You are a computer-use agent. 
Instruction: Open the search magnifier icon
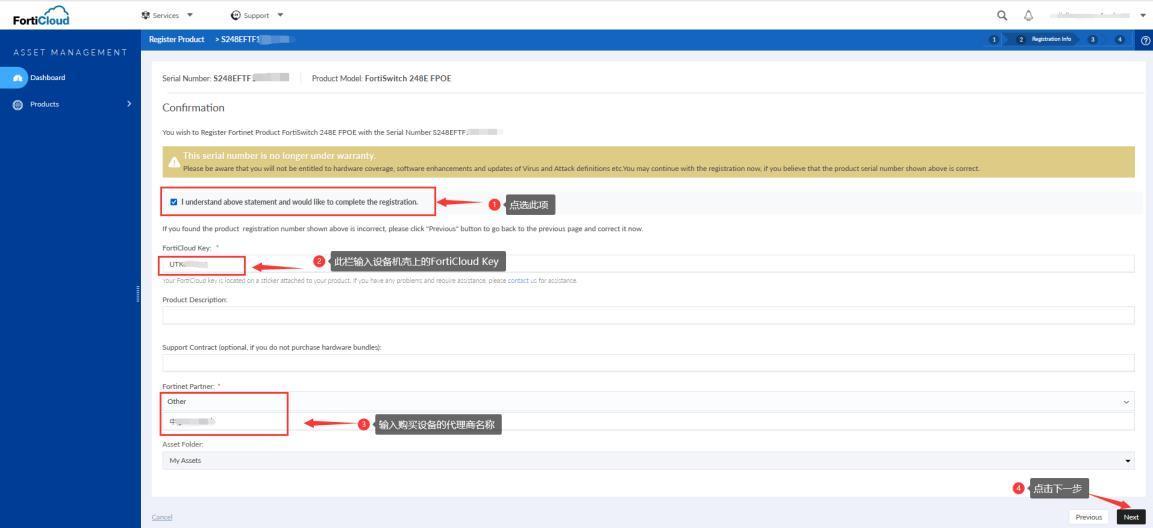1002,15
